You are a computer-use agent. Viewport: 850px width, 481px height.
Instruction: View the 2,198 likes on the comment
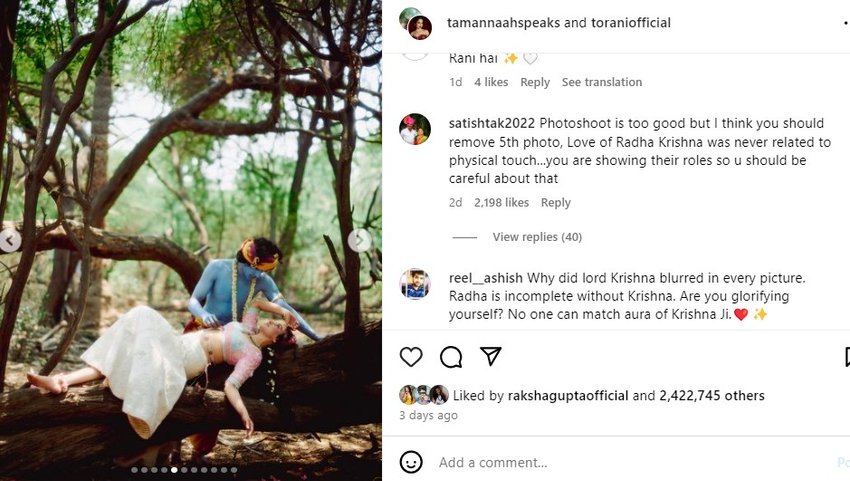[503, 203]
